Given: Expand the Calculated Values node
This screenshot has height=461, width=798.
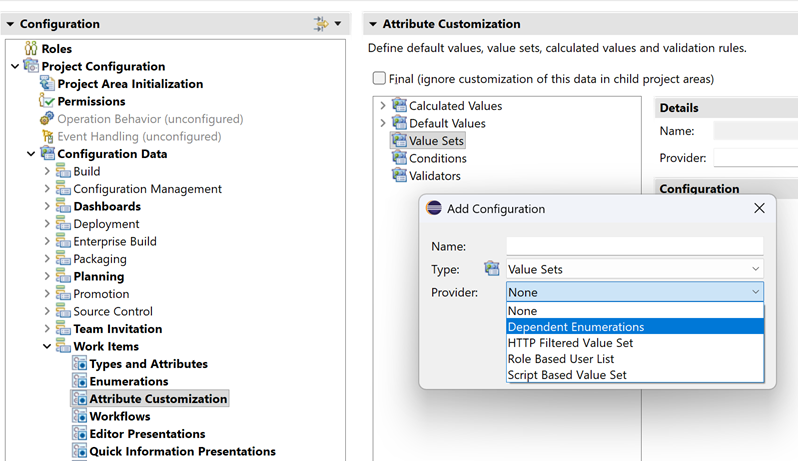Looking at the screenshot, I should pos(382,106).
